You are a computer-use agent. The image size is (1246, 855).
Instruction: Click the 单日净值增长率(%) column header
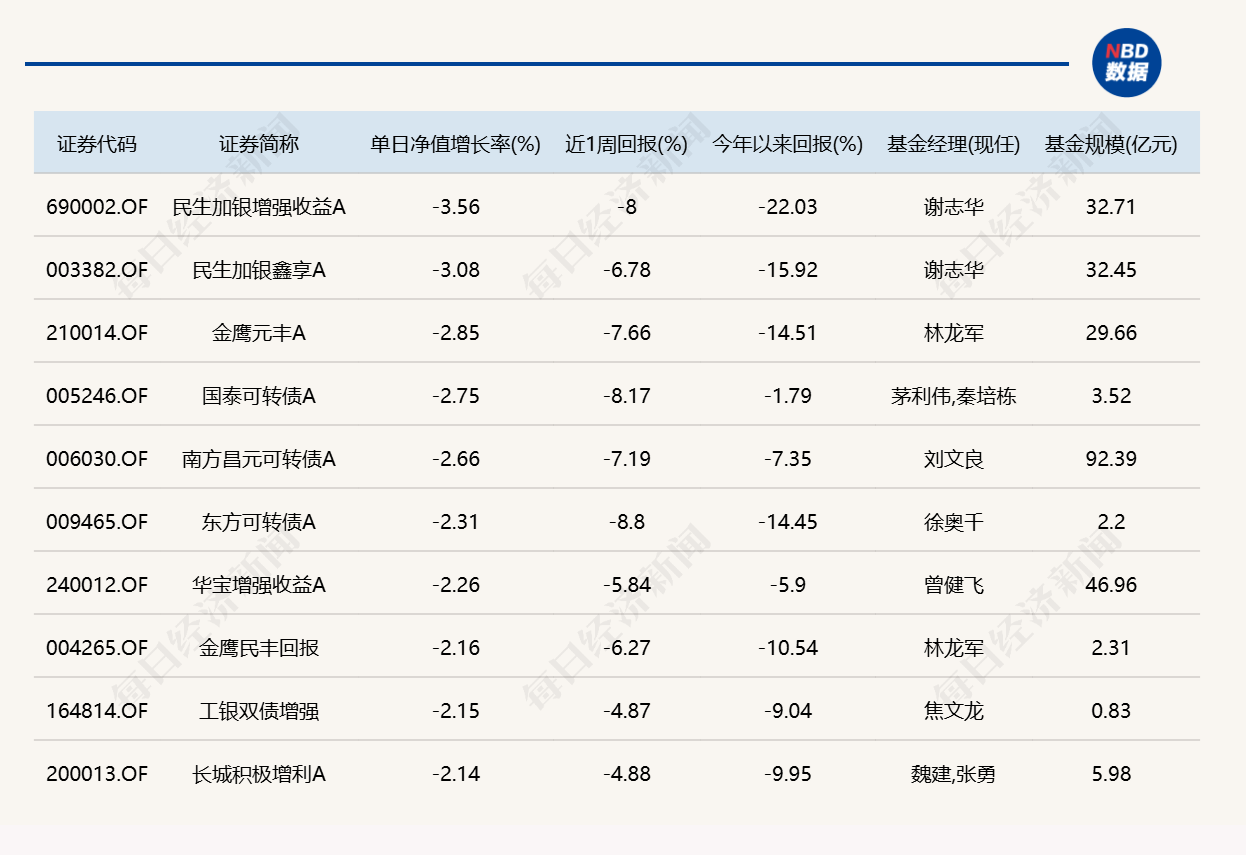(x=456, y=144)
